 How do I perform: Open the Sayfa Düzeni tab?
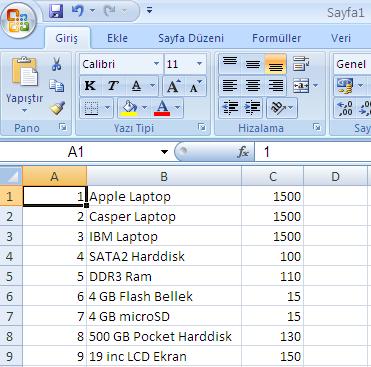click(191, 38)
